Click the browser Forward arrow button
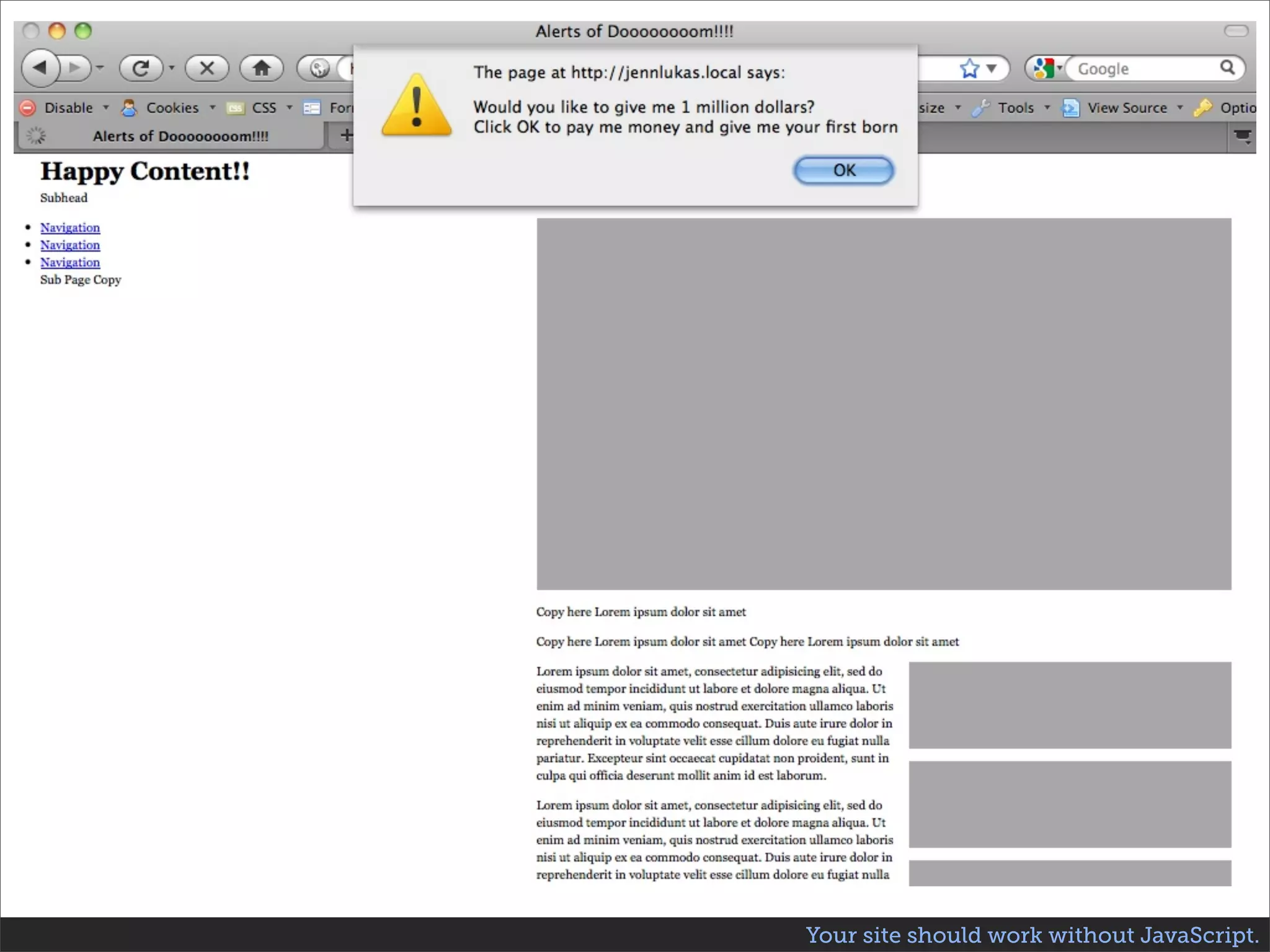Image resolution: width=1270 pixels, height=952 pixels. 75,68
